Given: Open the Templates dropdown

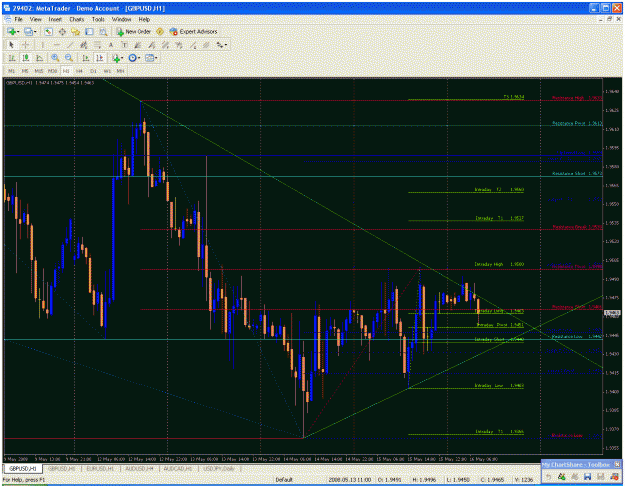Looking at the screenshot, I should pos(151,58).
